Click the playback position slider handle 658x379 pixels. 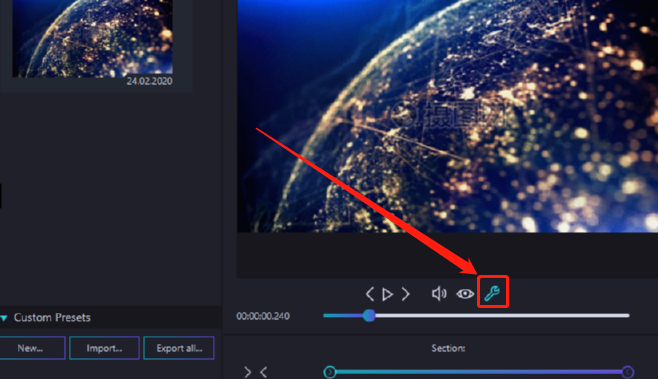pos(369,316)
